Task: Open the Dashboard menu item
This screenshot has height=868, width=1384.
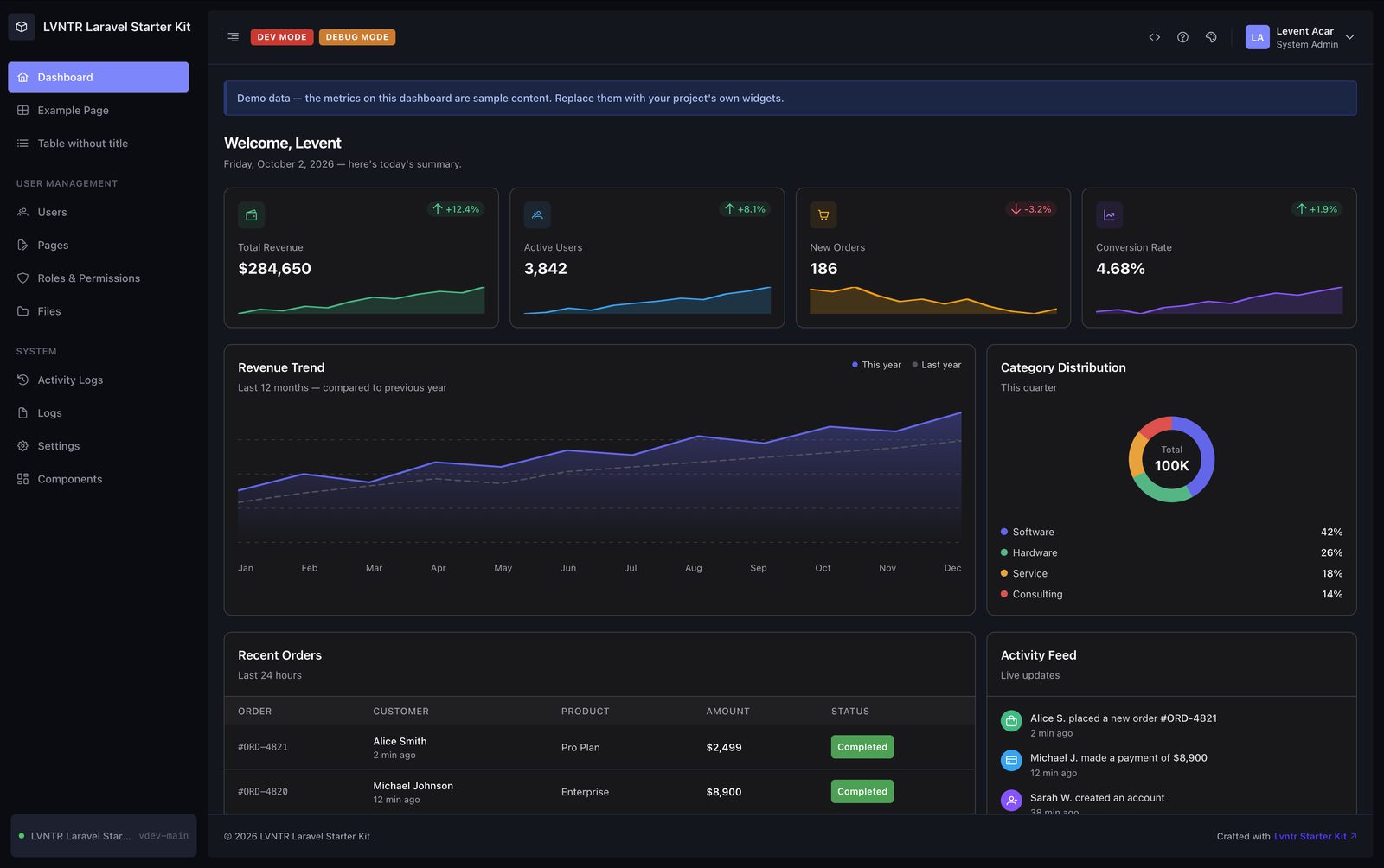Action: click(99, 77)
